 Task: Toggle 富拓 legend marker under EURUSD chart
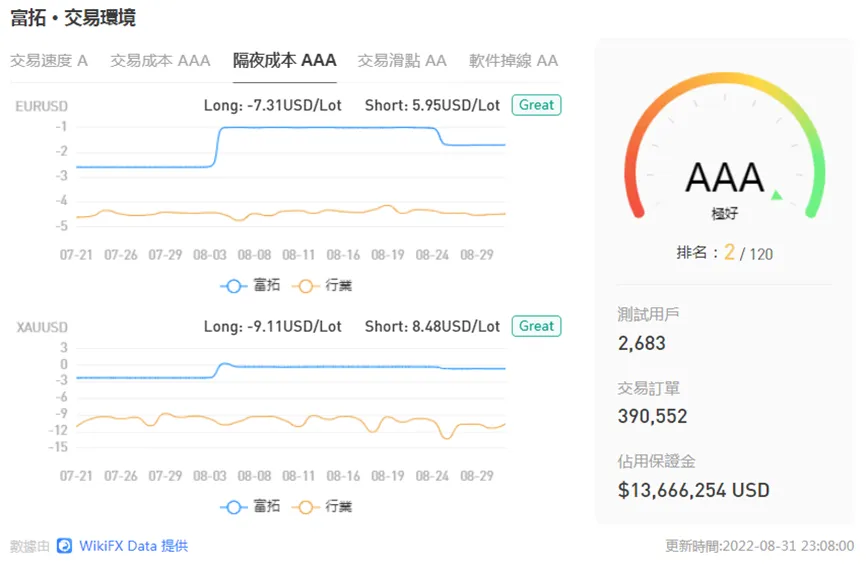(x=234, y=286)
